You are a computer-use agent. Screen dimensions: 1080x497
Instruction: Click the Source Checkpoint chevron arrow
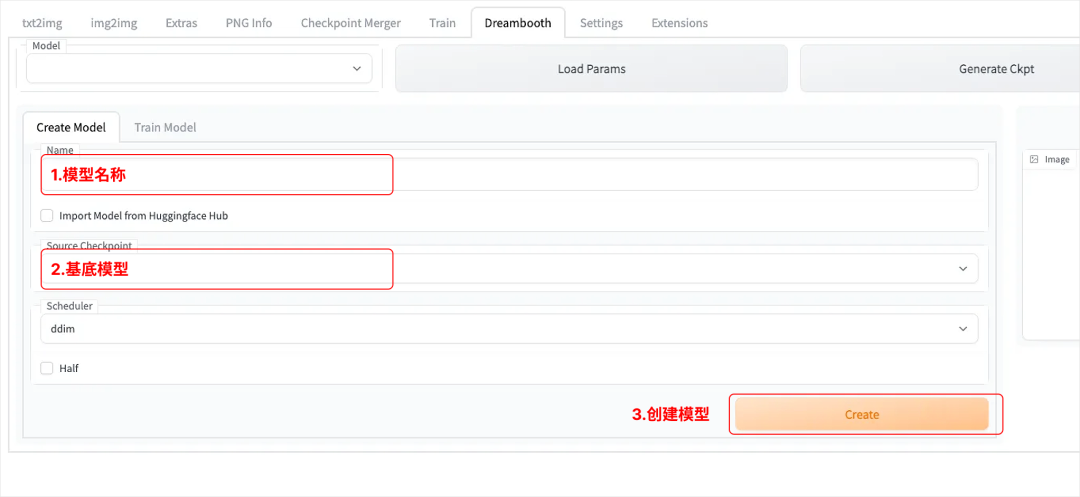pyautogui.click(x=963, y=268)
